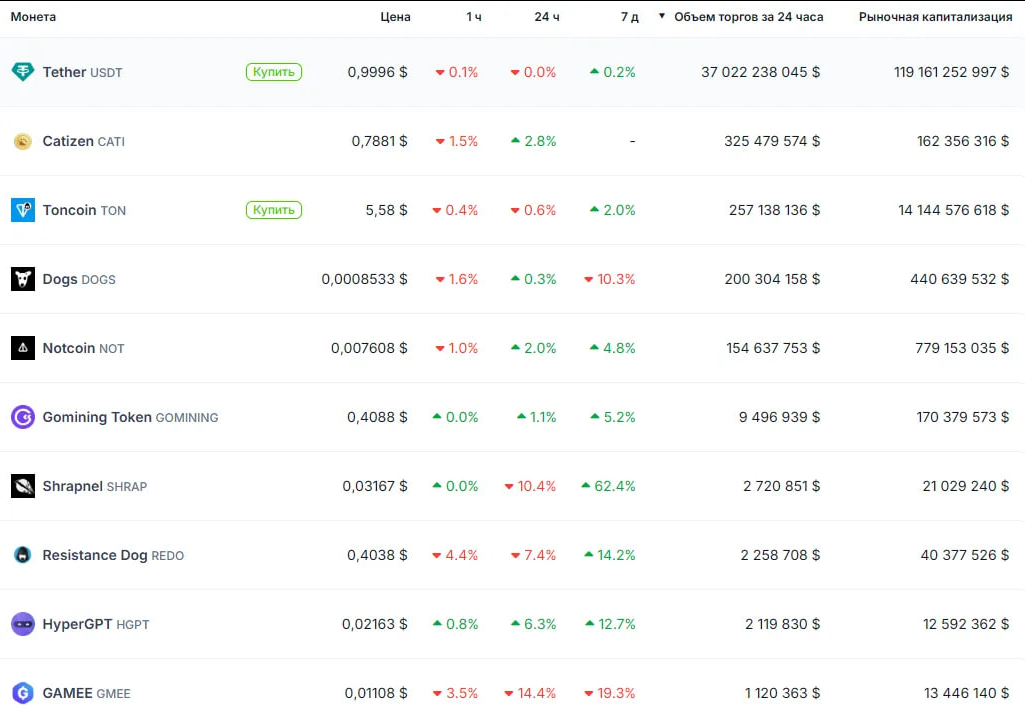Screen dimensions: 1025x723
Task: Click the HyperGPT logo icon
Action: [x=23, y=624]
